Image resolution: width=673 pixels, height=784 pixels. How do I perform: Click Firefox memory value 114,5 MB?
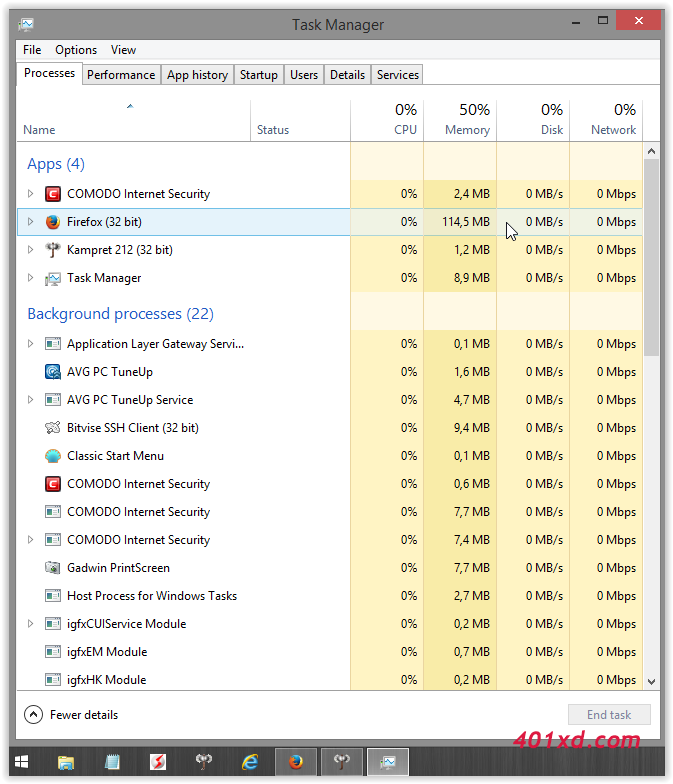(x=466, y=222)
